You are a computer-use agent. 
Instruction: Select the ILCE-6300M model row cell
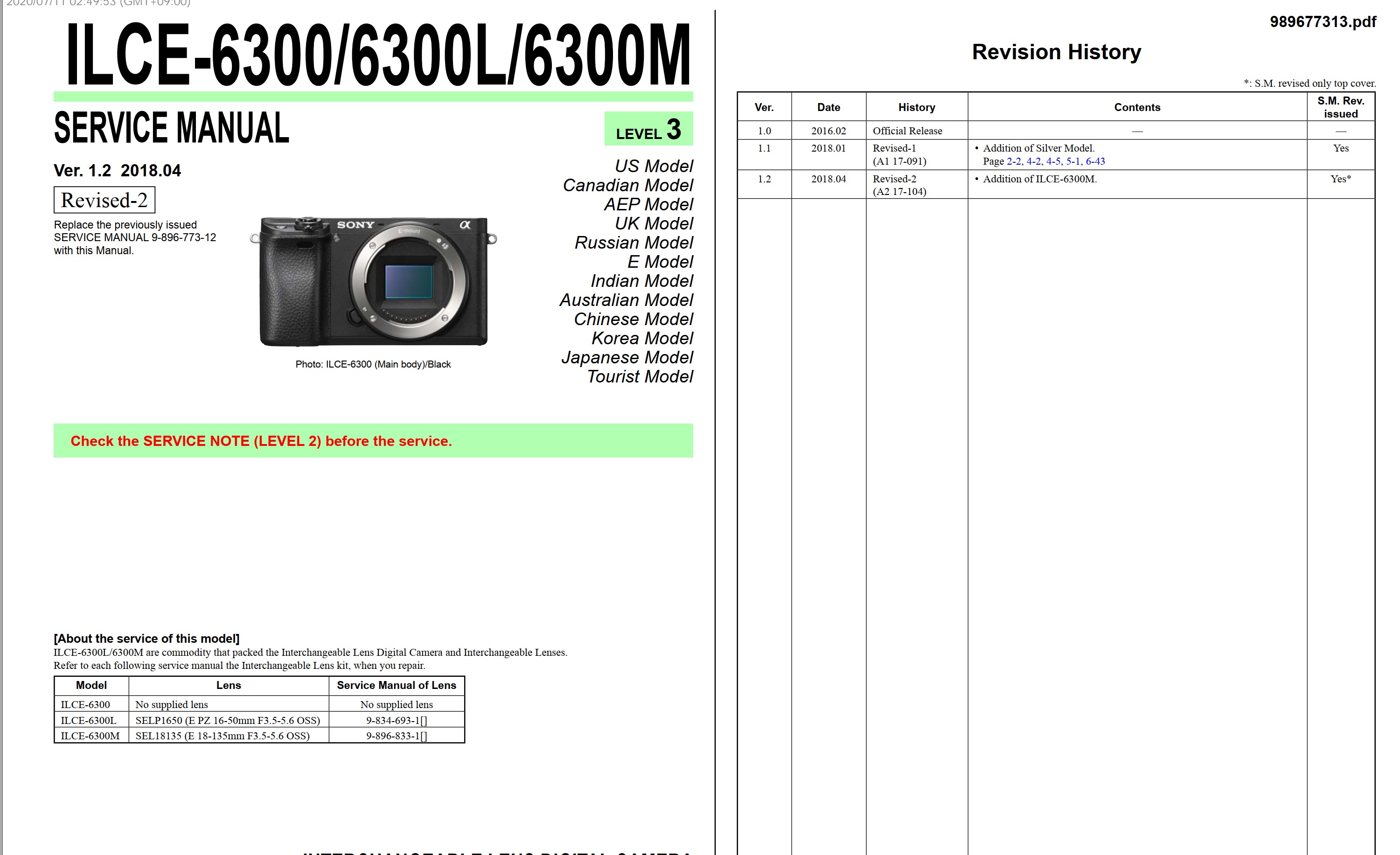pos(91,736)
